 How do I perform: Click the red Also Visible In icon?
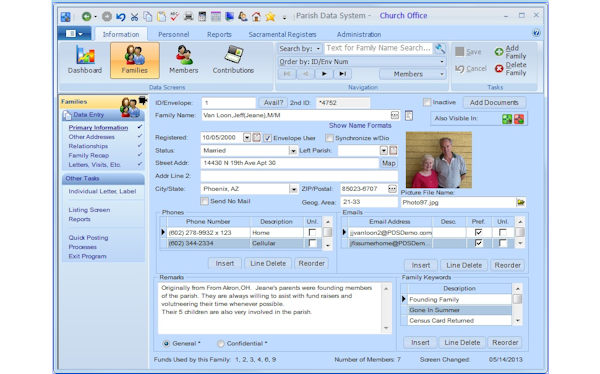(x=519, y=119)
